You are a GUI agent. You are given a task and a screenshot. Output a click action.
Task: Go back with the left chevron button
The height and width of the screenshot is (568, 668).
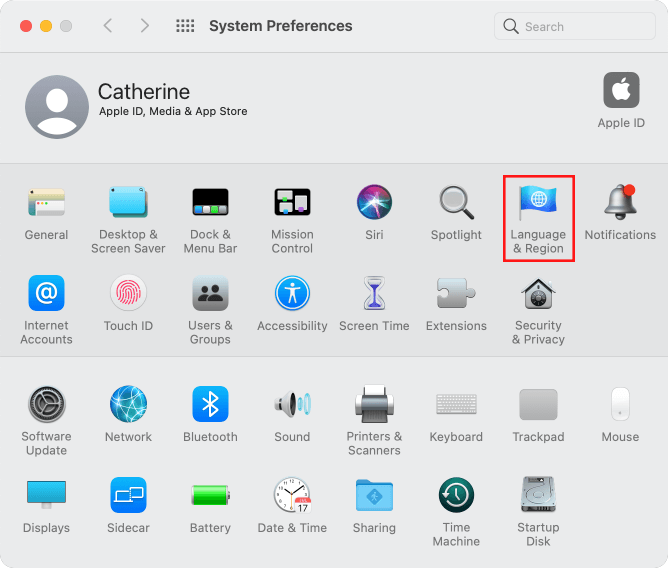click(108, 26)
